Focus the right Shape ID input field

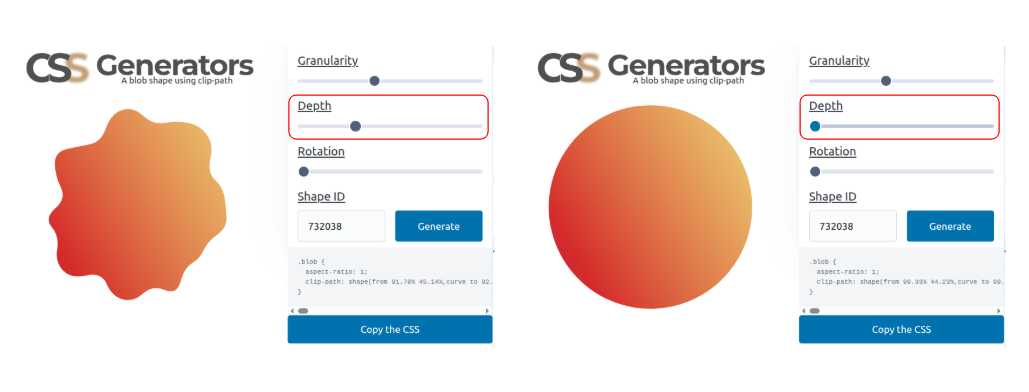coord(852,226)
